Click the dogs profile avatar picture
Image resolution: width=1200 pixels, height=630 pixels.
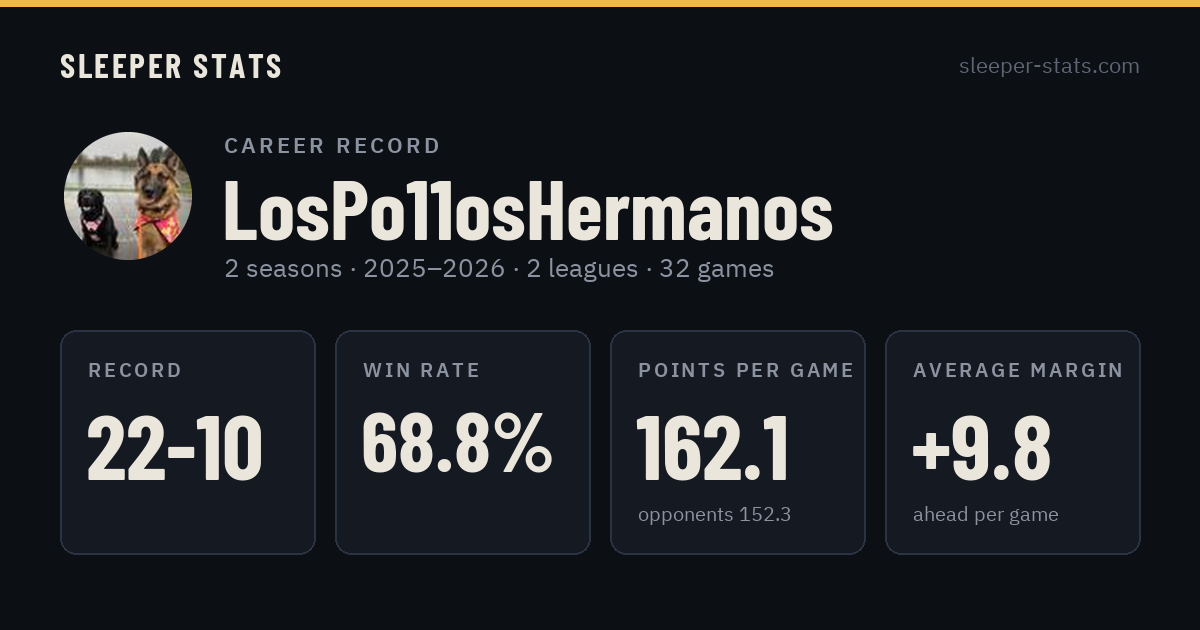tap(128, 196)
